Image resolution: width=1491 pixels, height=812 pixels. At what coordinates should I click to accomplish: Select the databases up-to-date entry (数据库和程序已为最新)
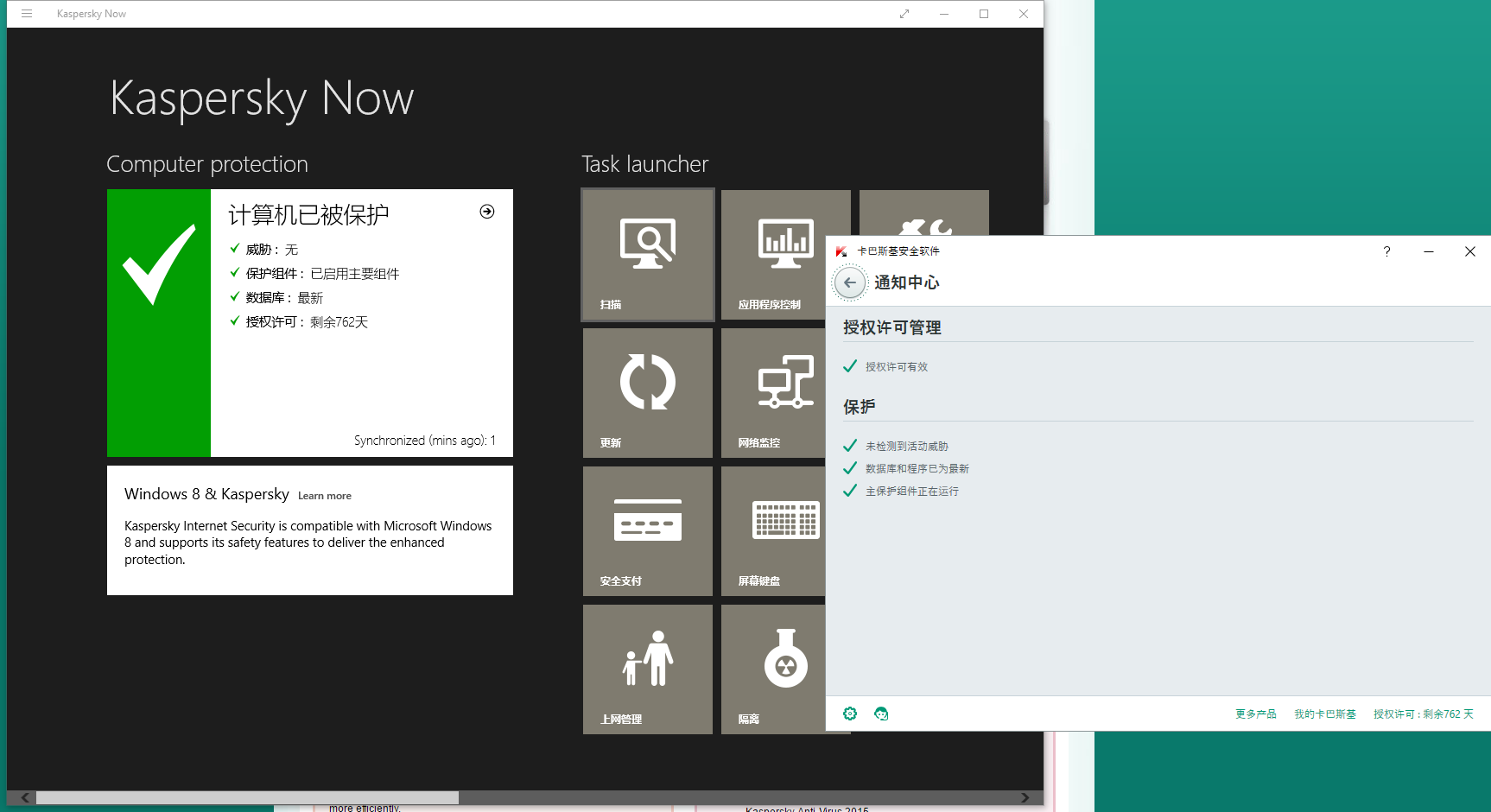pos(917,469)
